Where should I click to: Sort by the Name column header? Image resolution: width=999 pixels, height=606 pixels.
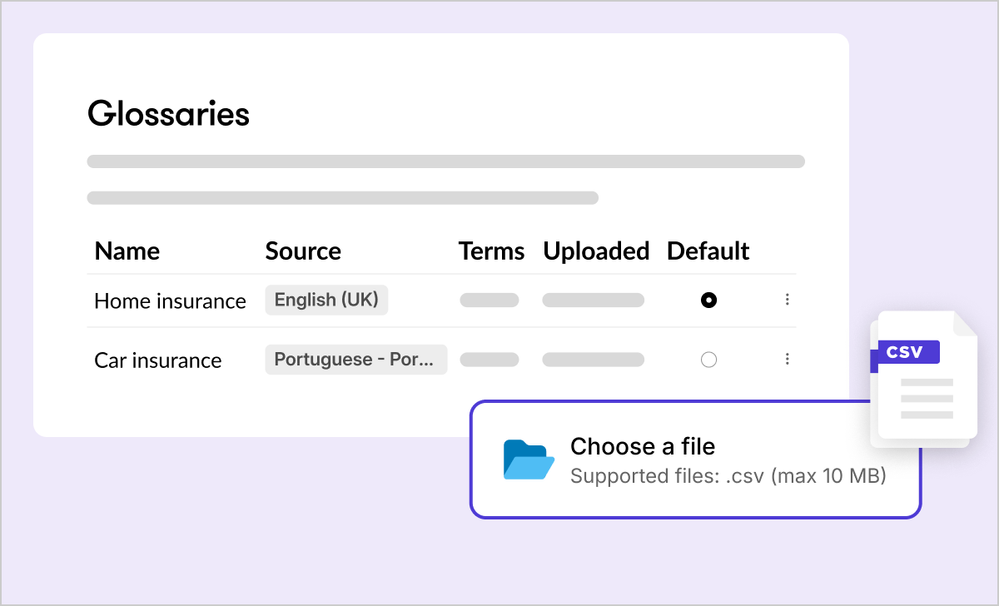(x=127, y=251)
